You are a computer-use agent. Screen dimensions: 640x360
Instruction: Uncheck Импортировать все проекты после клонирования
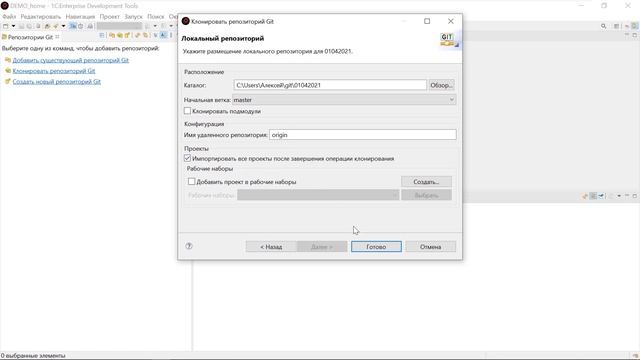tap(187, 158)
